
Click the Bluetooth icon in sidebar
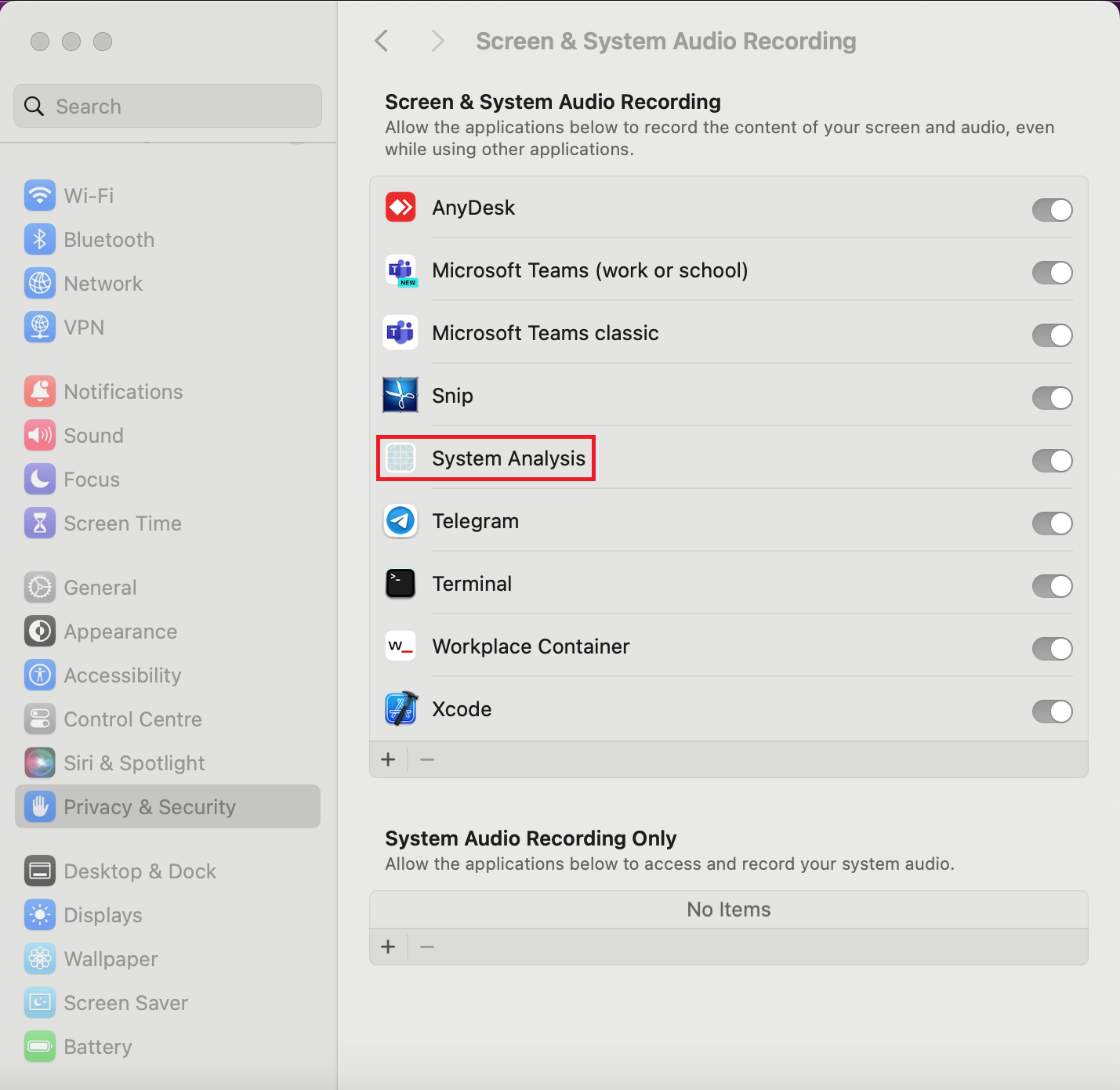(x=40, y=240)
